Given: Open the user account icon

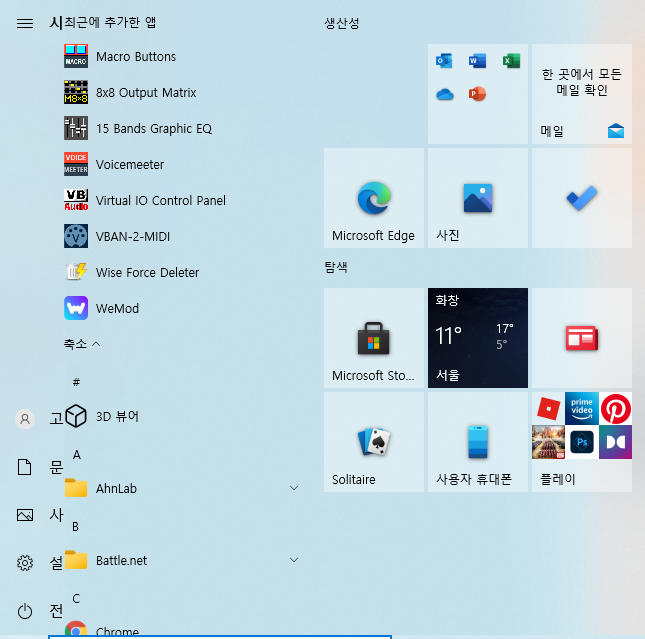Looking at the screenshot, I should pyautogui.click(x=25, y=419).
